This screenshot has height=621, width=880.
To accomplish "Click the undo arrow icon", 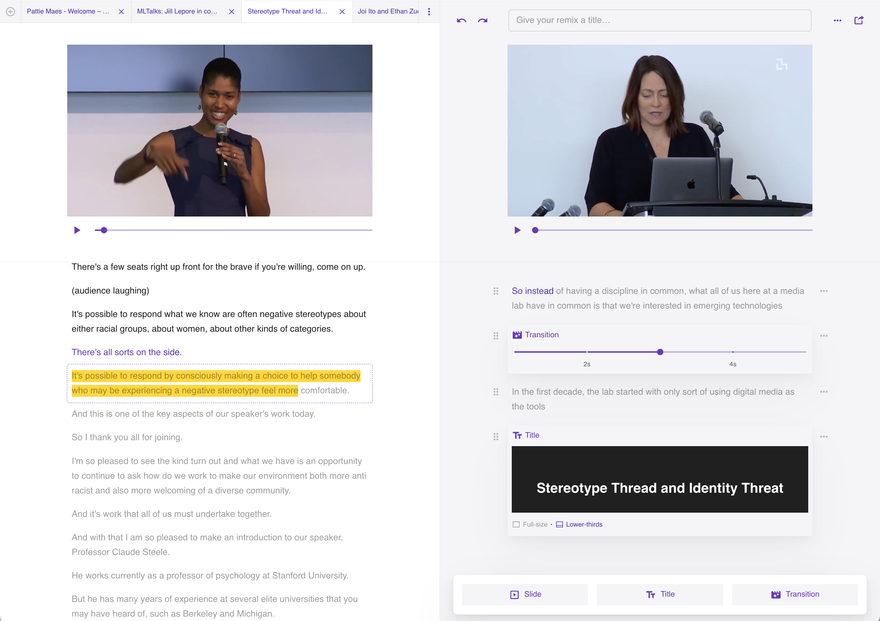I will click(462, 20).
